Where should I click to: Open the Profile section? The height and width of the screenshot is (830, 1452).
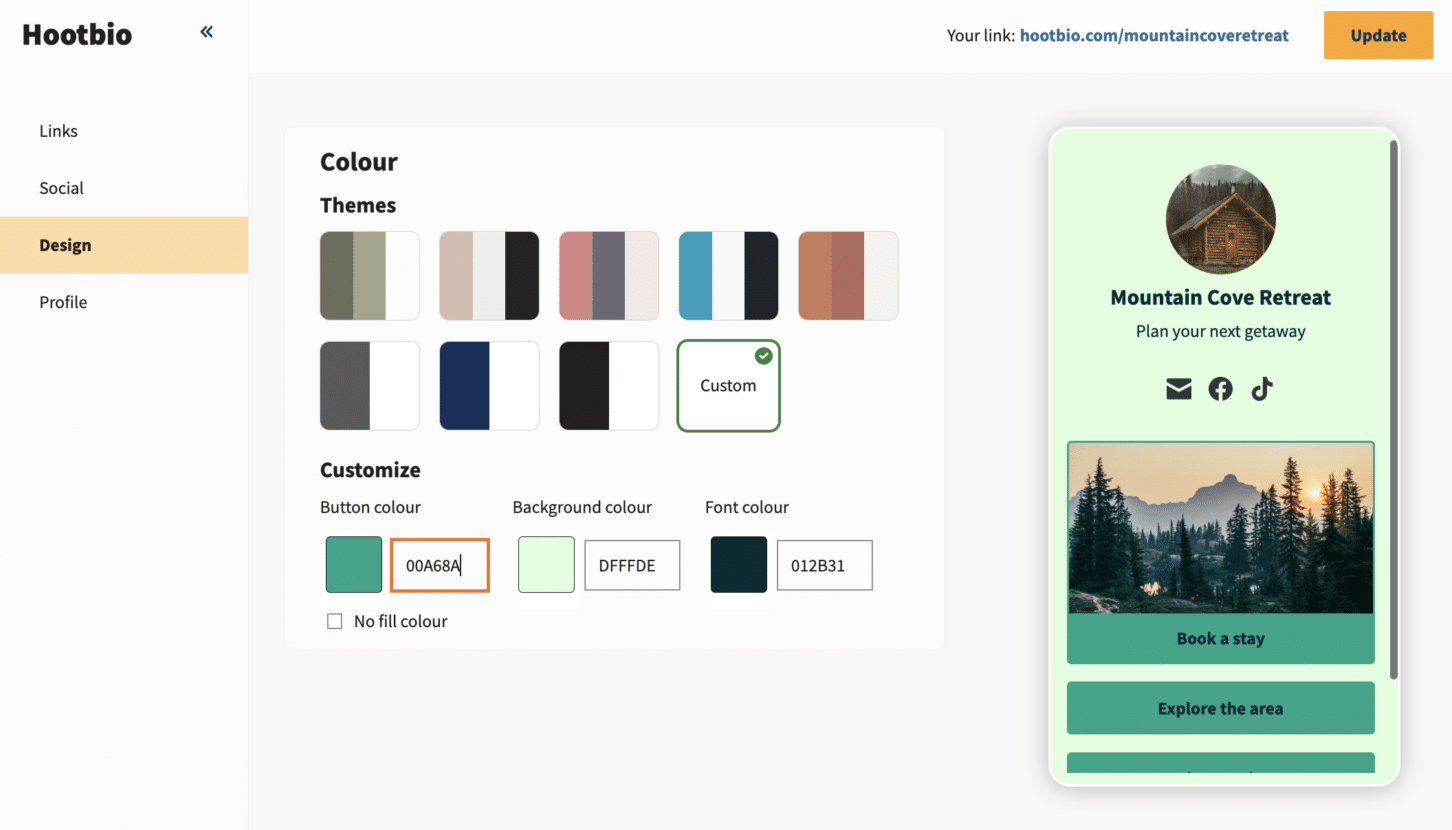tap(63, 302)
